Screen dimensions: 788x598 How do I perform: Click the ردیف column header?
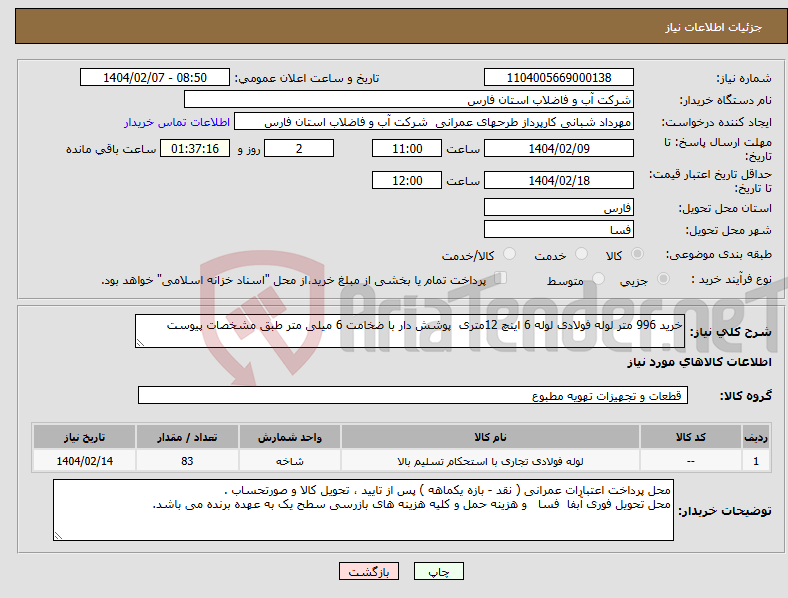pyautogui.click(x=756, y=437)
